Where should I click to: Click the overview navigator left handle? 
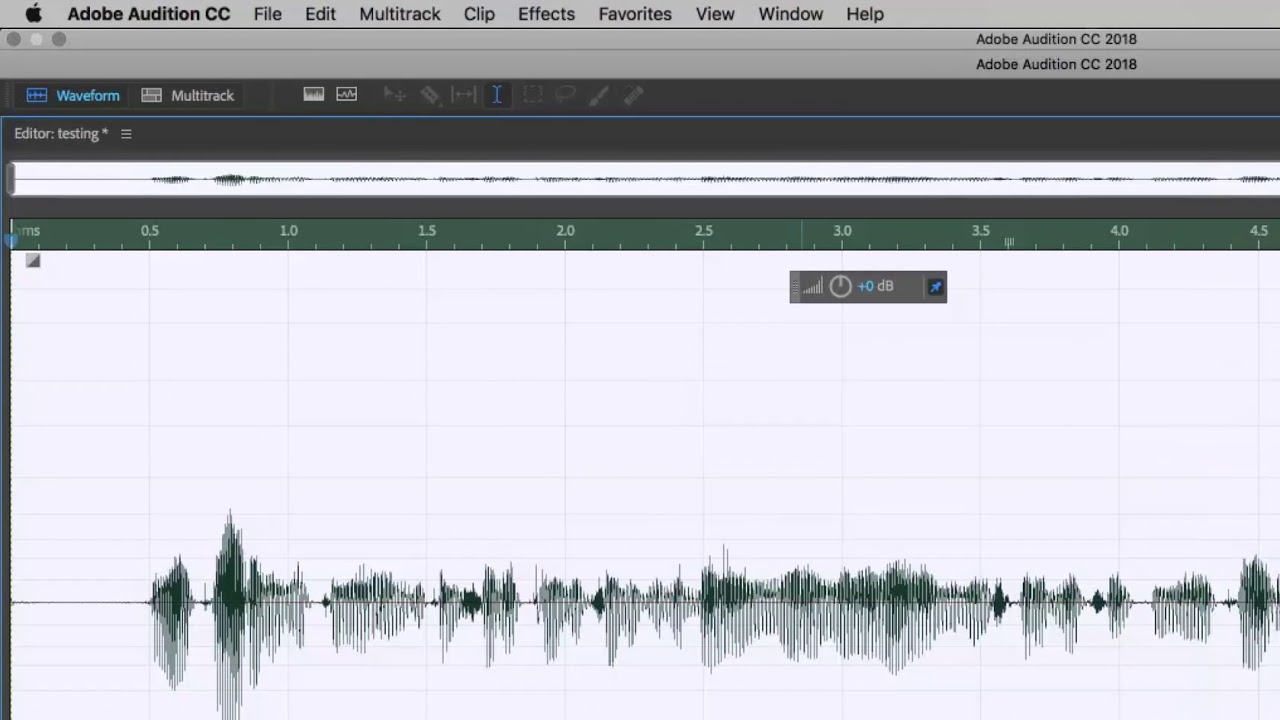[x=11, y=179]
